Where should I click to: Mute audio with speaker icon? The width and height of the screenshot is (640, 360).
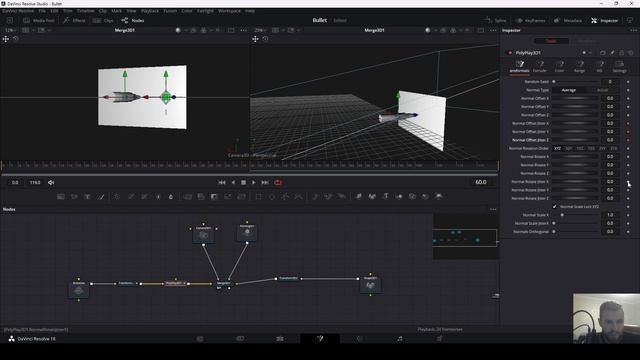click(51, 182)
